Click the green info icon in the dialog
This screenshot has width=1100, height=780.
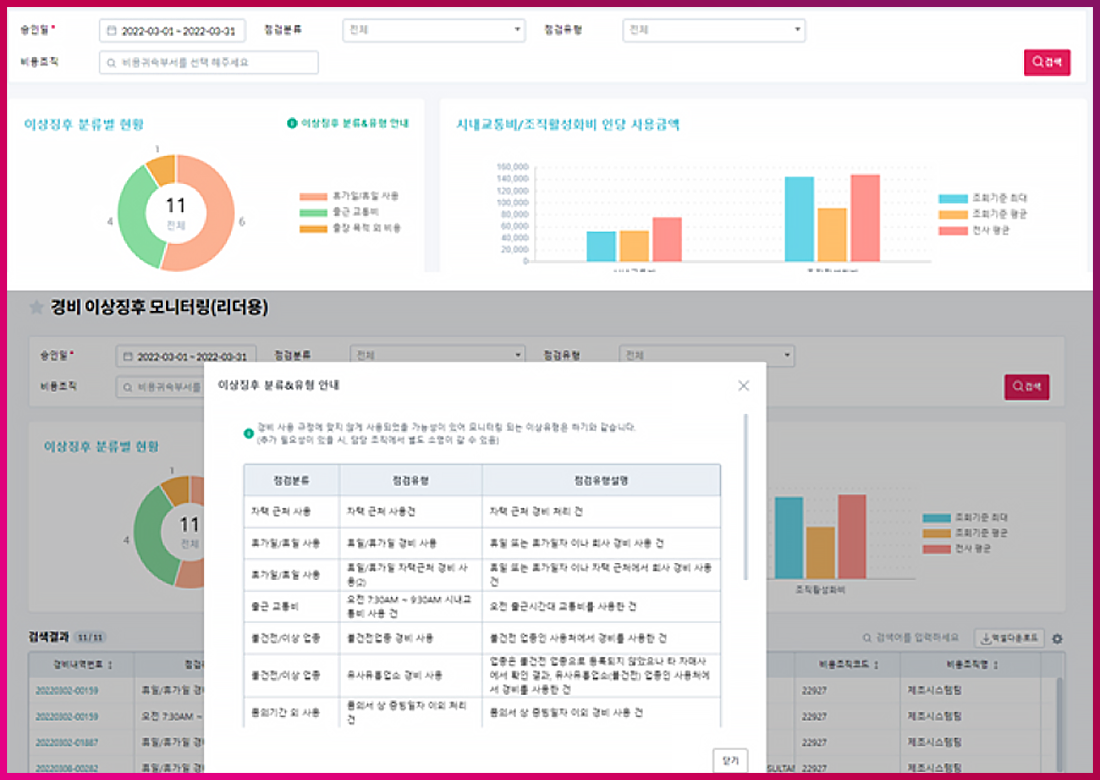click(249, 433)
